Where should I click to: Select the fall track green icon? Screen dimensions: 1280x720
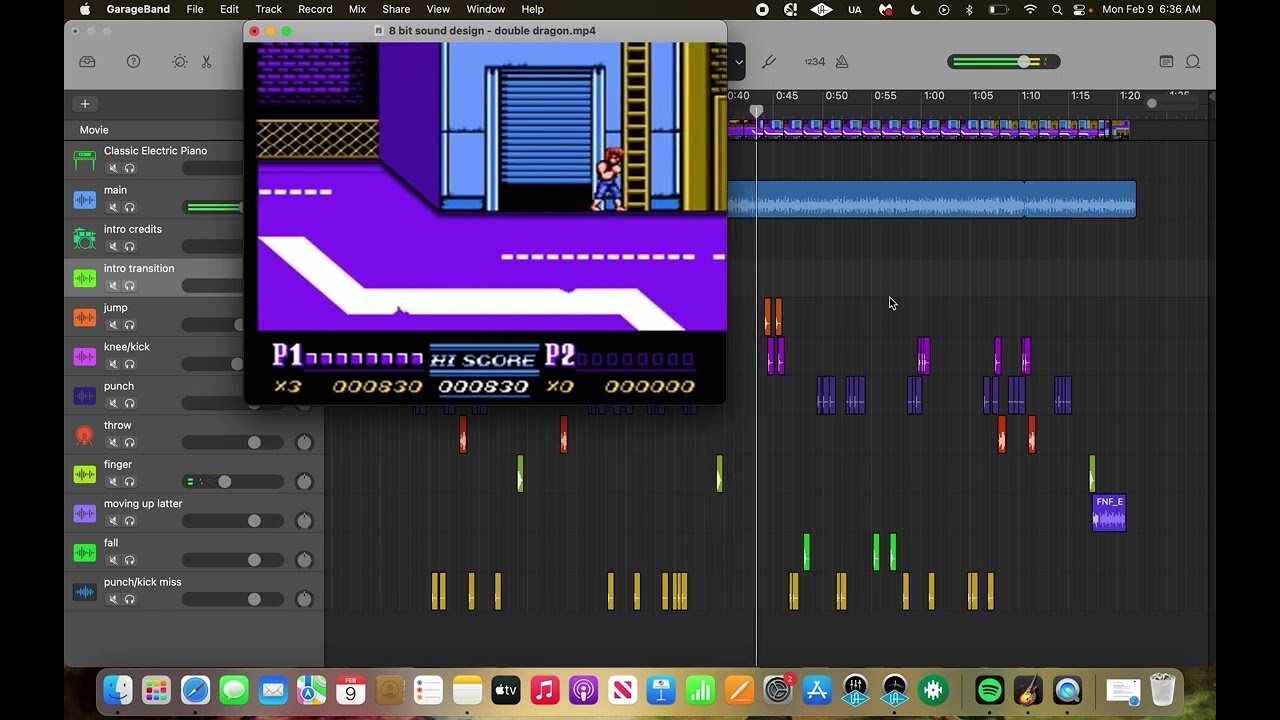(85, 552)
